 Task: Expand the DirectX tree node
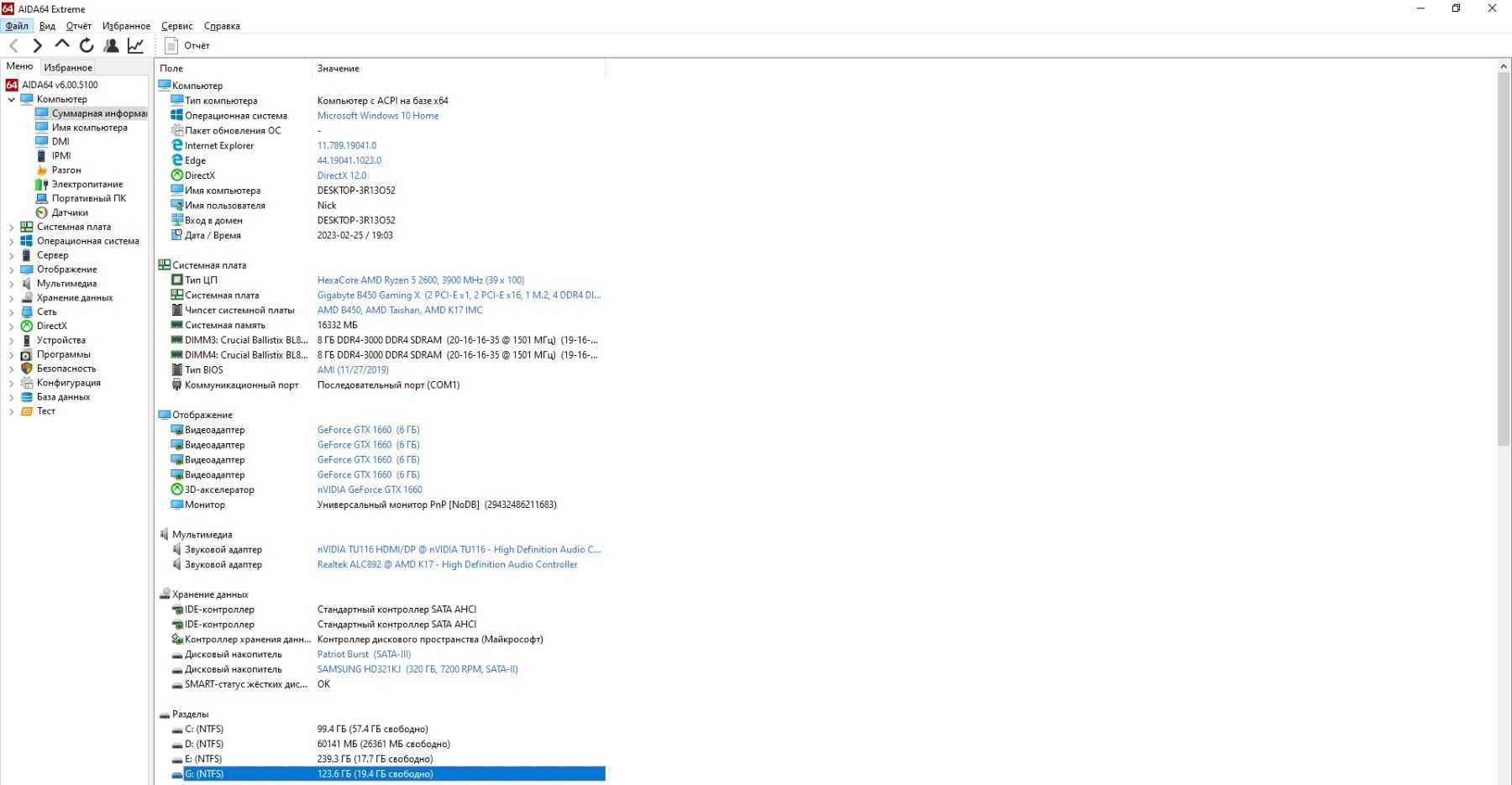point(11,326)
